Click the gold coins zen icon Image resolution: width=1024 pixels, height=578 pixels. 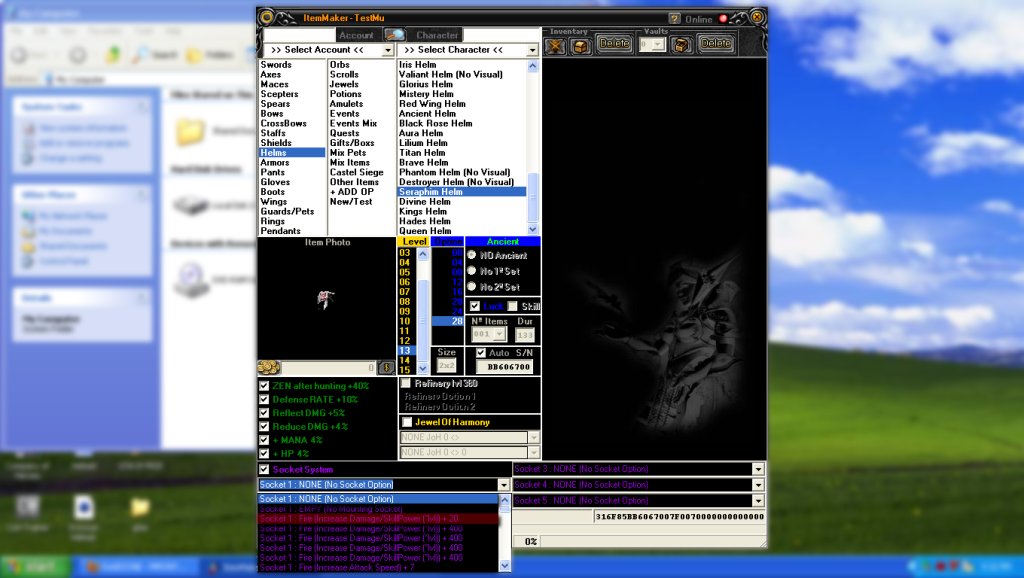[267, 367]
